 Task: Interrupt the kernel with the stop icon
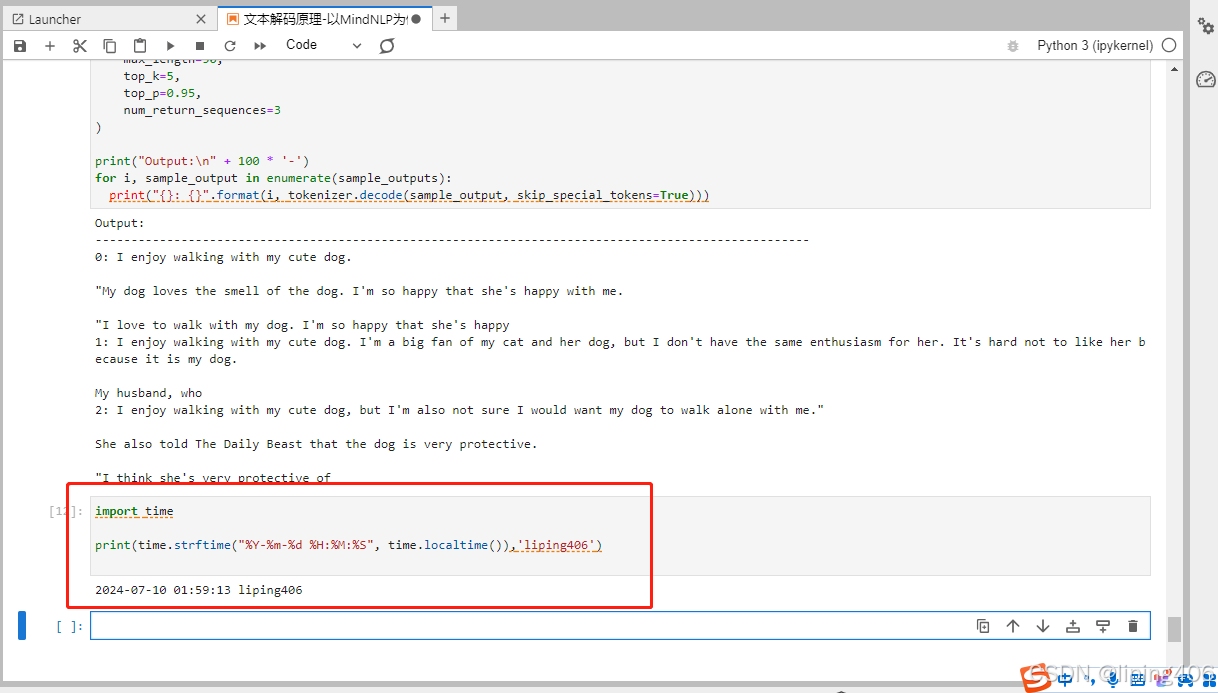(x=200, y=46)
